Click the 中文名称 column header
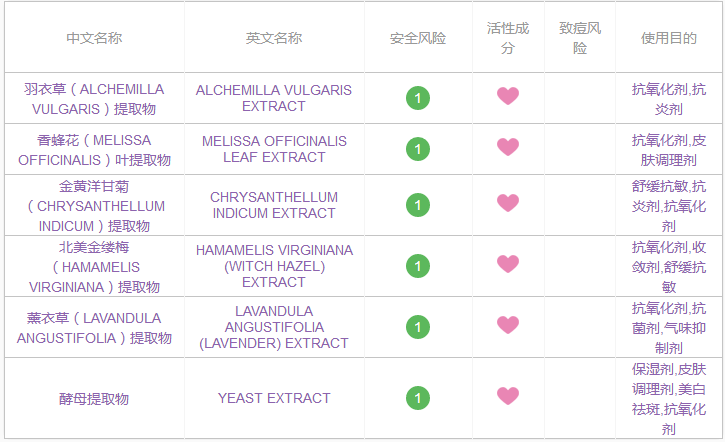 tap(94, 39)
